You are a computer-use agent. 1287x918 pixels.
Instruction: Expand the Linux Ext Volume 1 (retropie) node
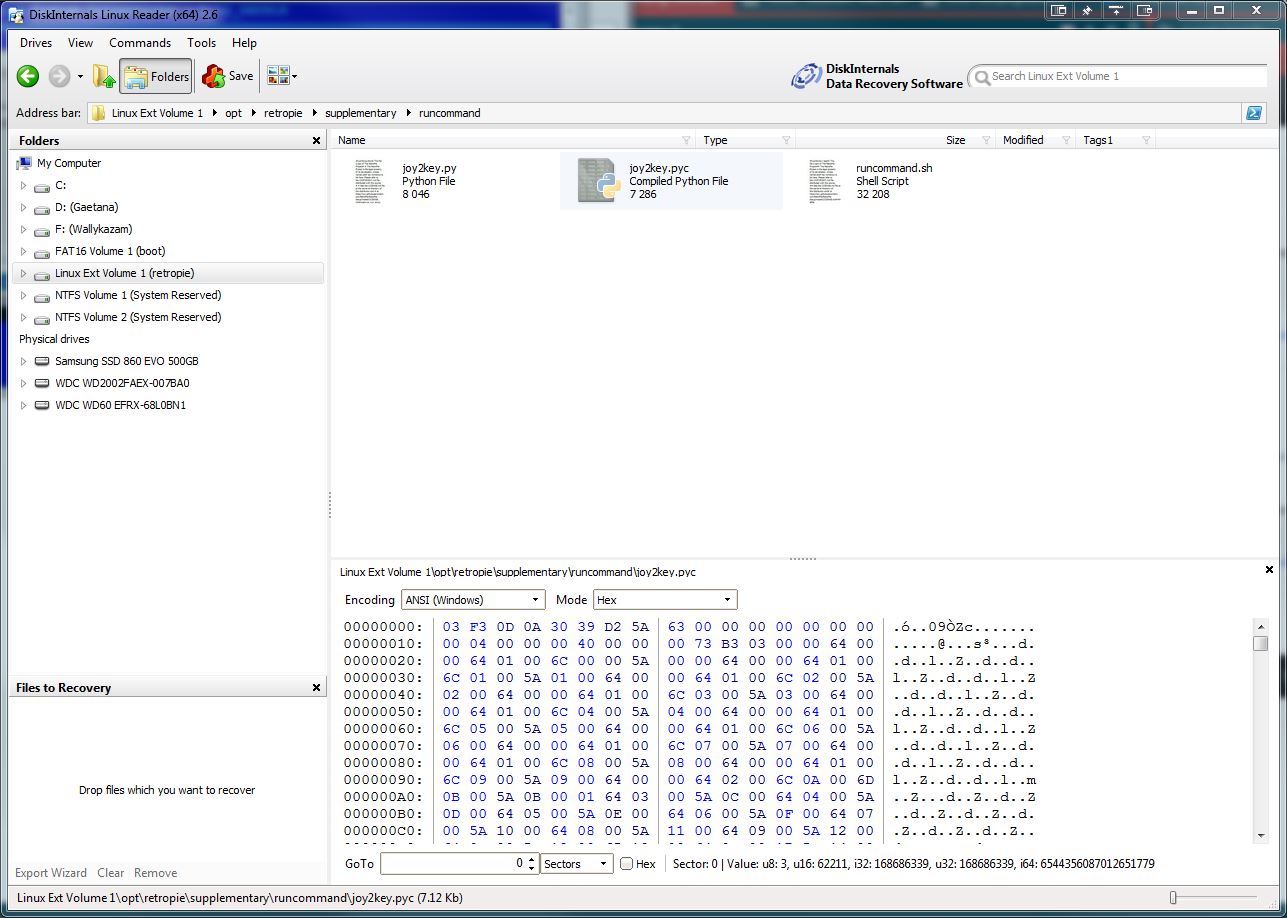pos(24,273)
